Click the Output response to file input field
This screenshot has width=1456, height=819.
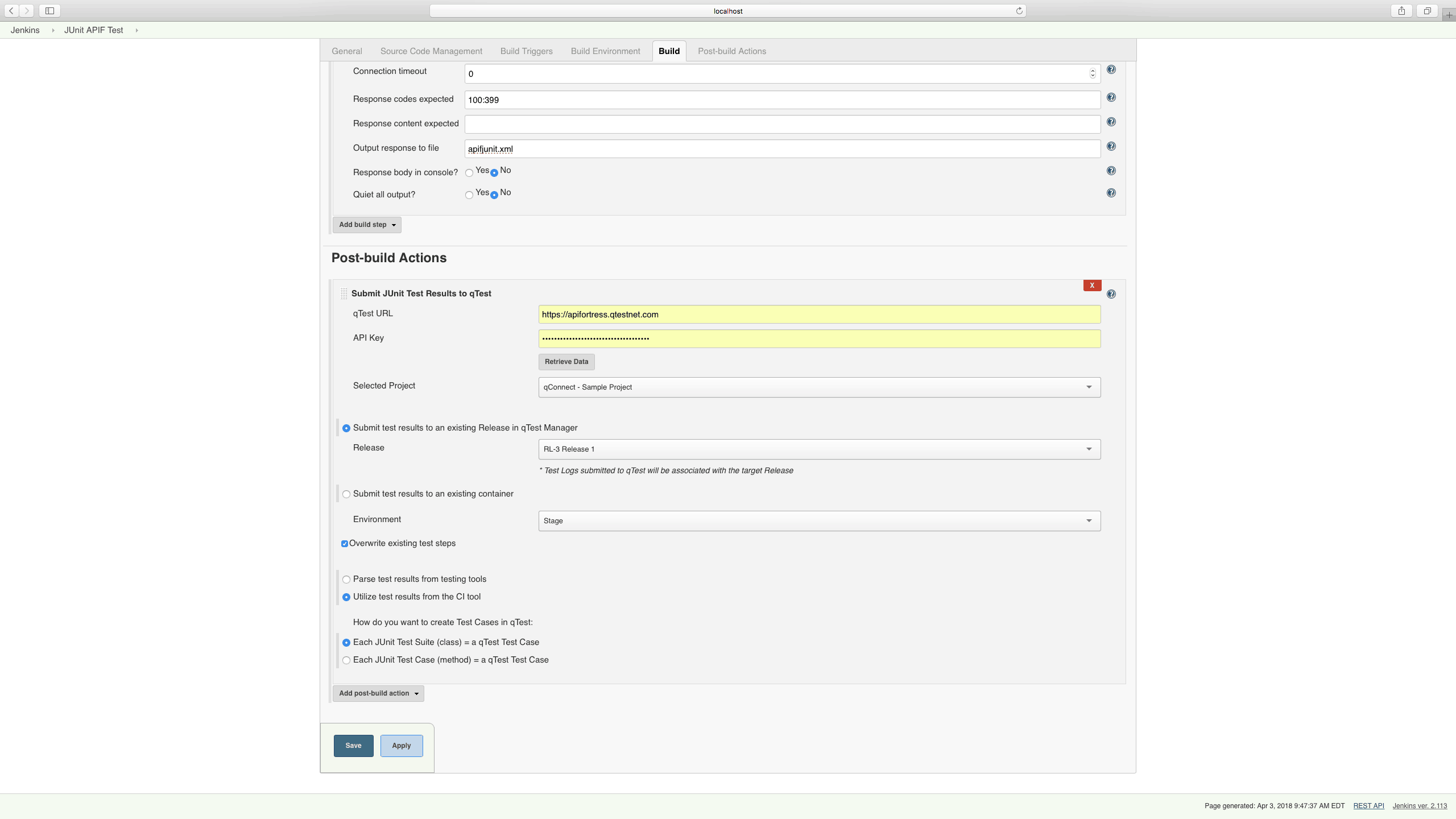(782, 148)
